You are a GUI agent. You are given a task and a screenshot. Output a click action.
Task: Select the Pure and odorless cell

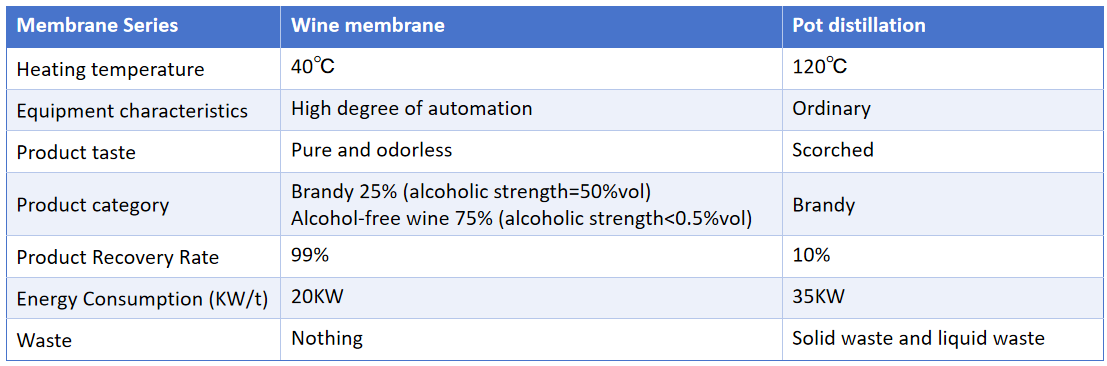[x=532, y=150]
